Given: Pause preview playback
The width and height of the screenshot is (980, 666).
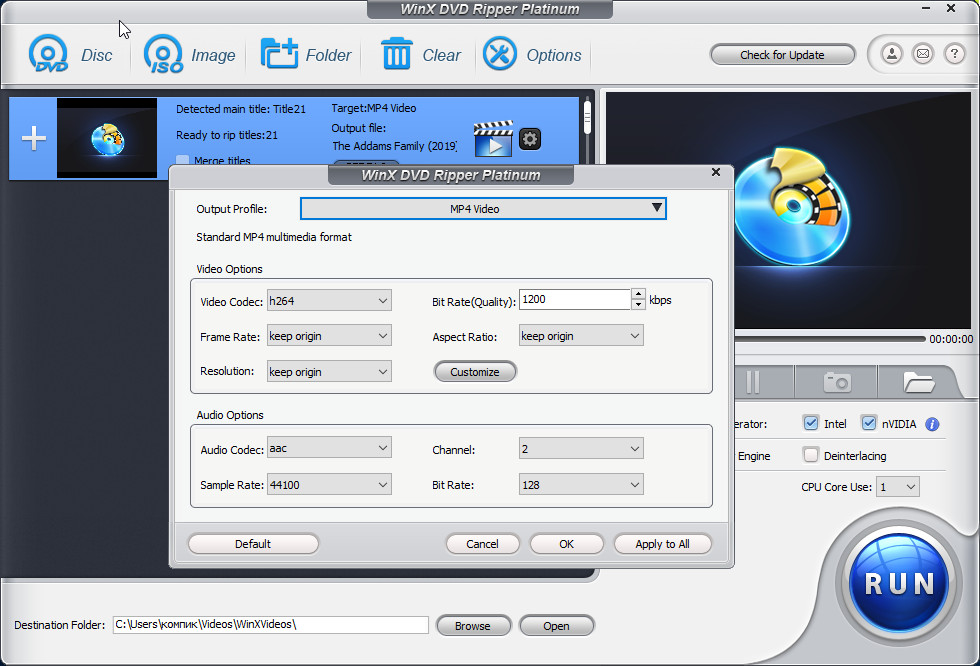Looking at the screenshot, I should click(753, 382).
